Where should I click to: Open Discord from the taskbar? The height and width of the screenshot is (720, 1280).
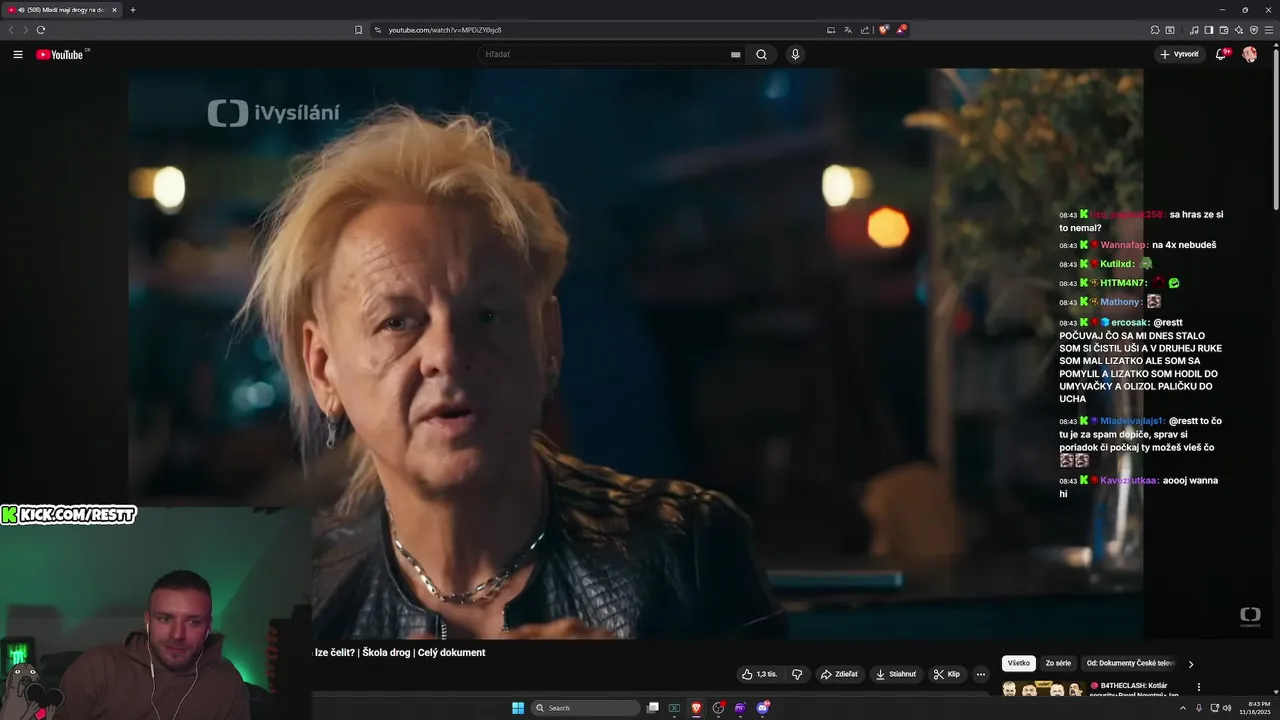[763, 708]
